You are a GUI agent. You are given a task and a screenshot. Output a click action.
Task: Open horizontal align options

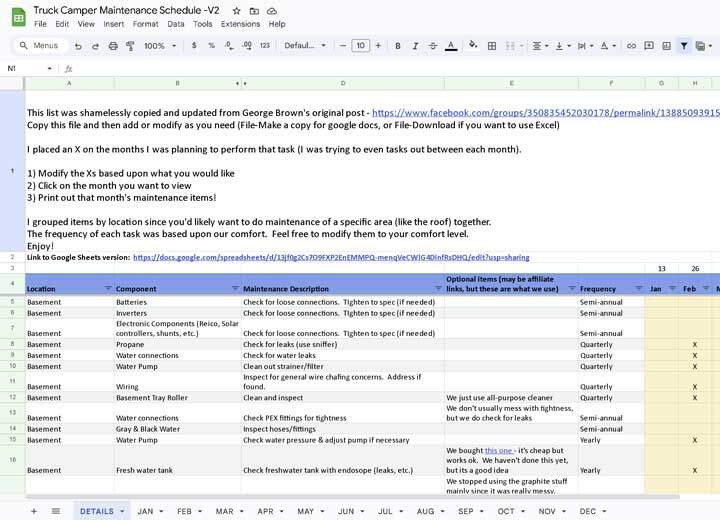pyautogui.click(x=540, y=46)
